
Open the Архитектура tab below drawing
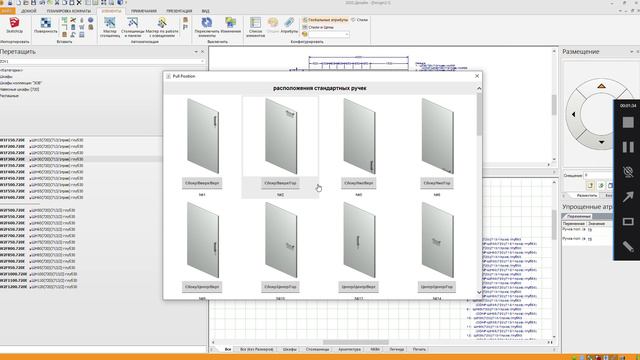[350, 349]
